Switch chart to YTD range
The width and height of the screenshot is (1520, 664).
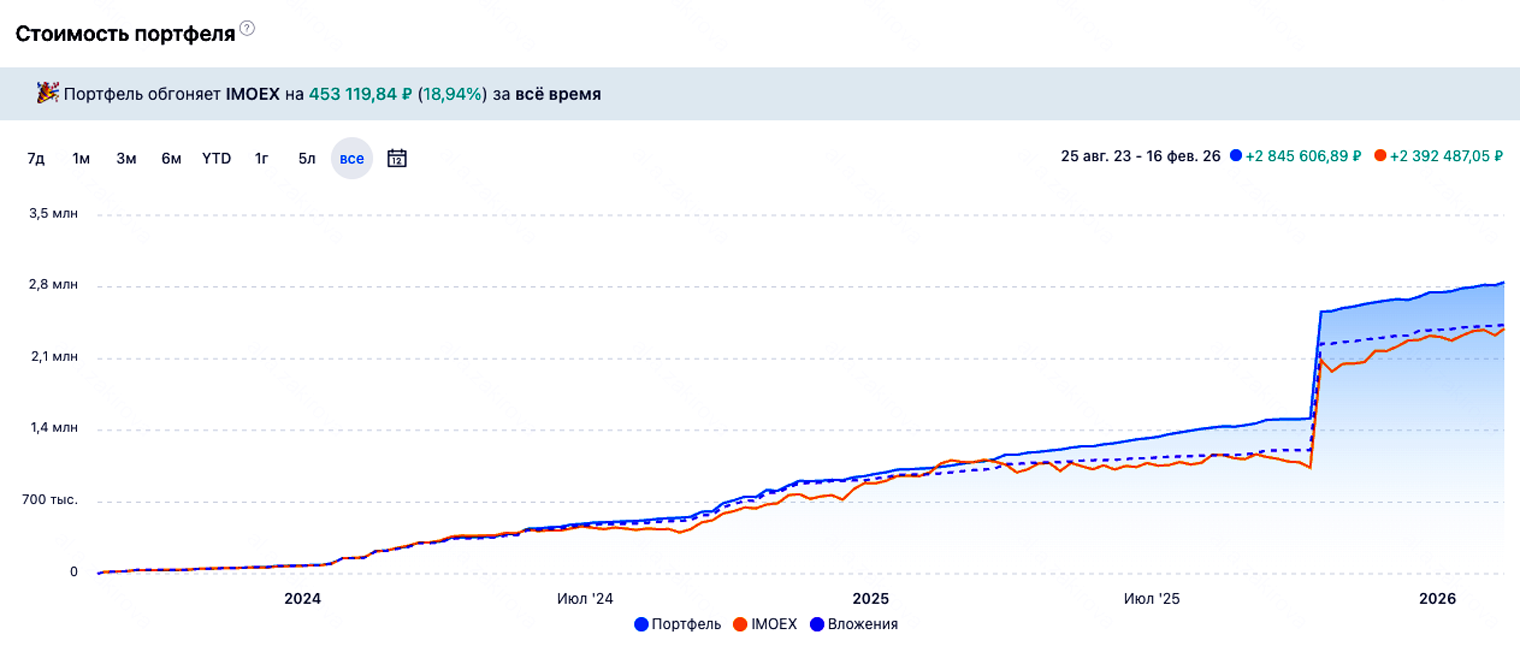pos(216,158)
